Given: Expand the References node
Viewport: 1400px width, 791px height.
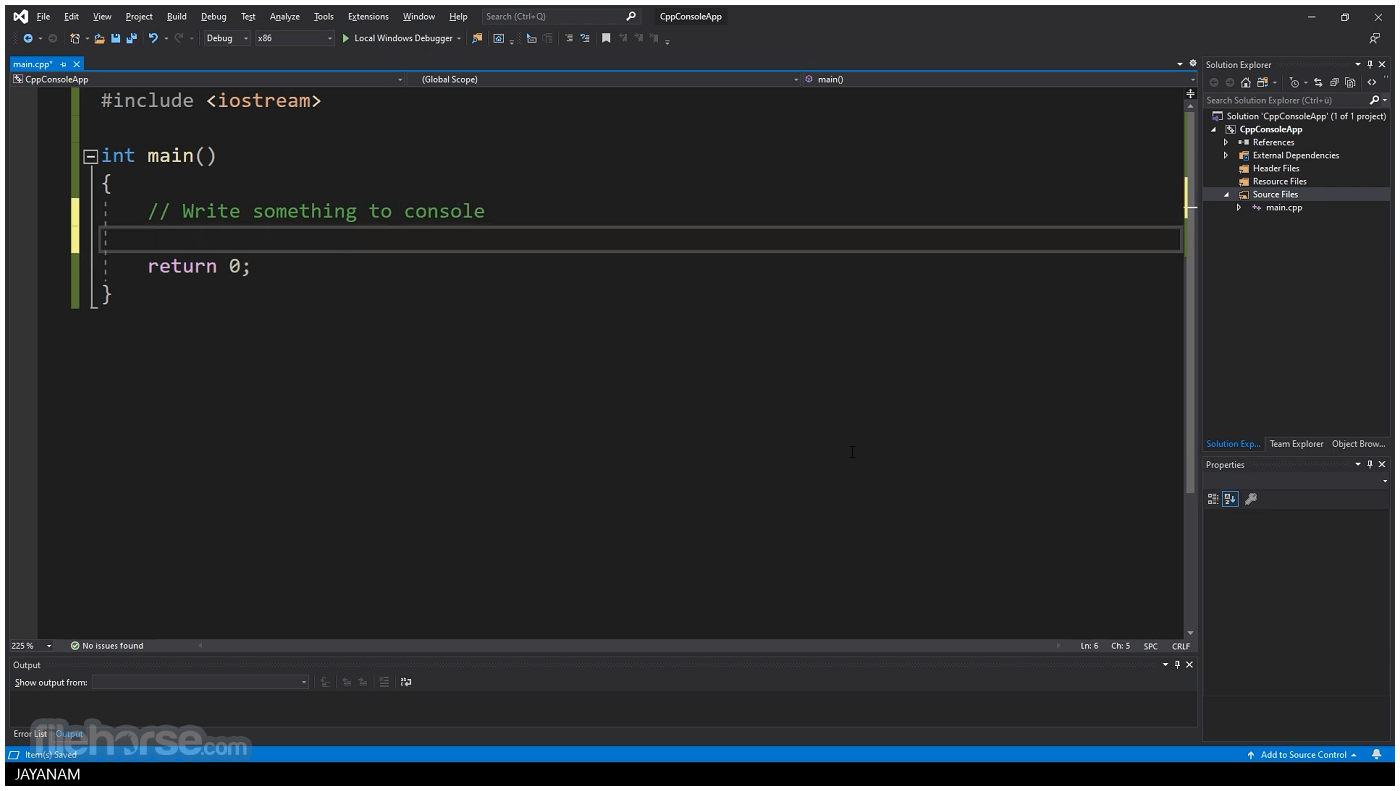Looking at the screenshot, I should 1226,142.
